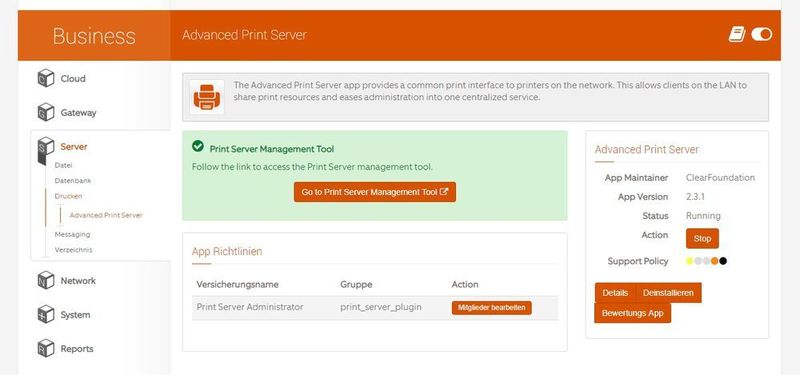Click the Versicherungsname column header

238,284
